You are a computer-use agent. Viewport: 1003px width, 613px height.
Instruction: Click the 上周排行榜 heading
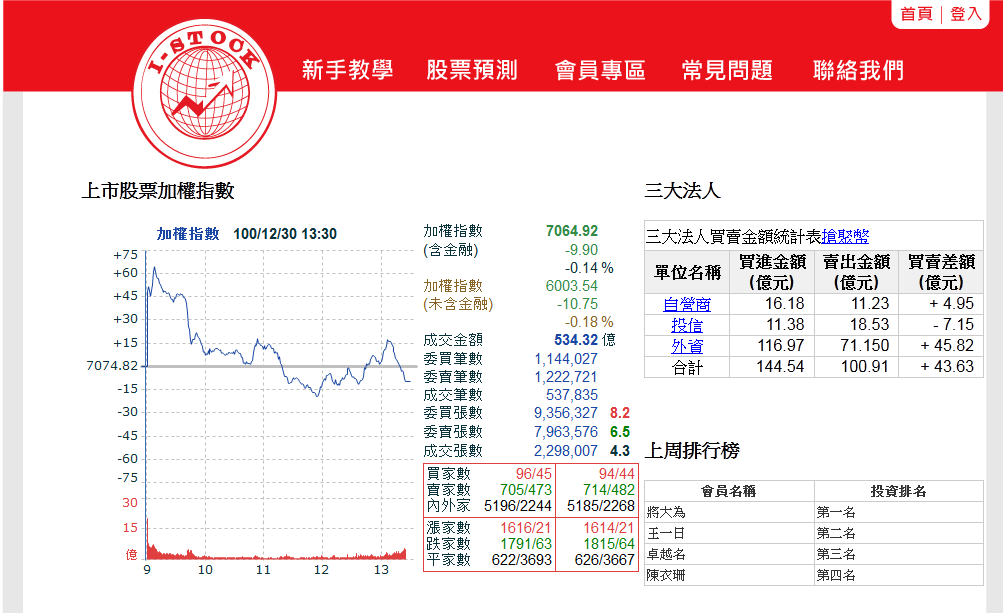[x=692, y=451]
